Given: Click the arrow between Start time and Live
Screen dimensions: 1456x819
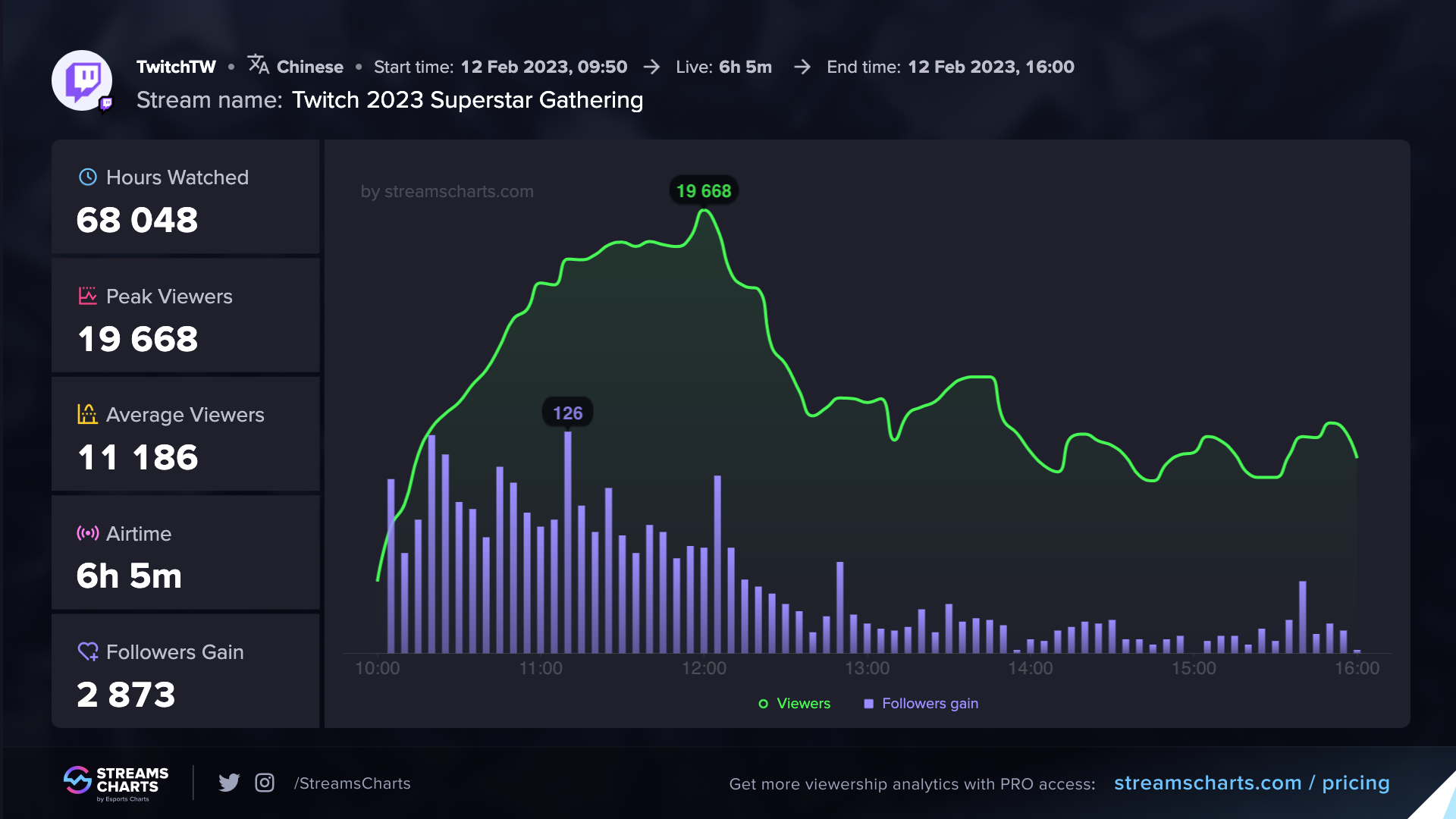Looking at the screenshot, I should (x=651, y=67).
